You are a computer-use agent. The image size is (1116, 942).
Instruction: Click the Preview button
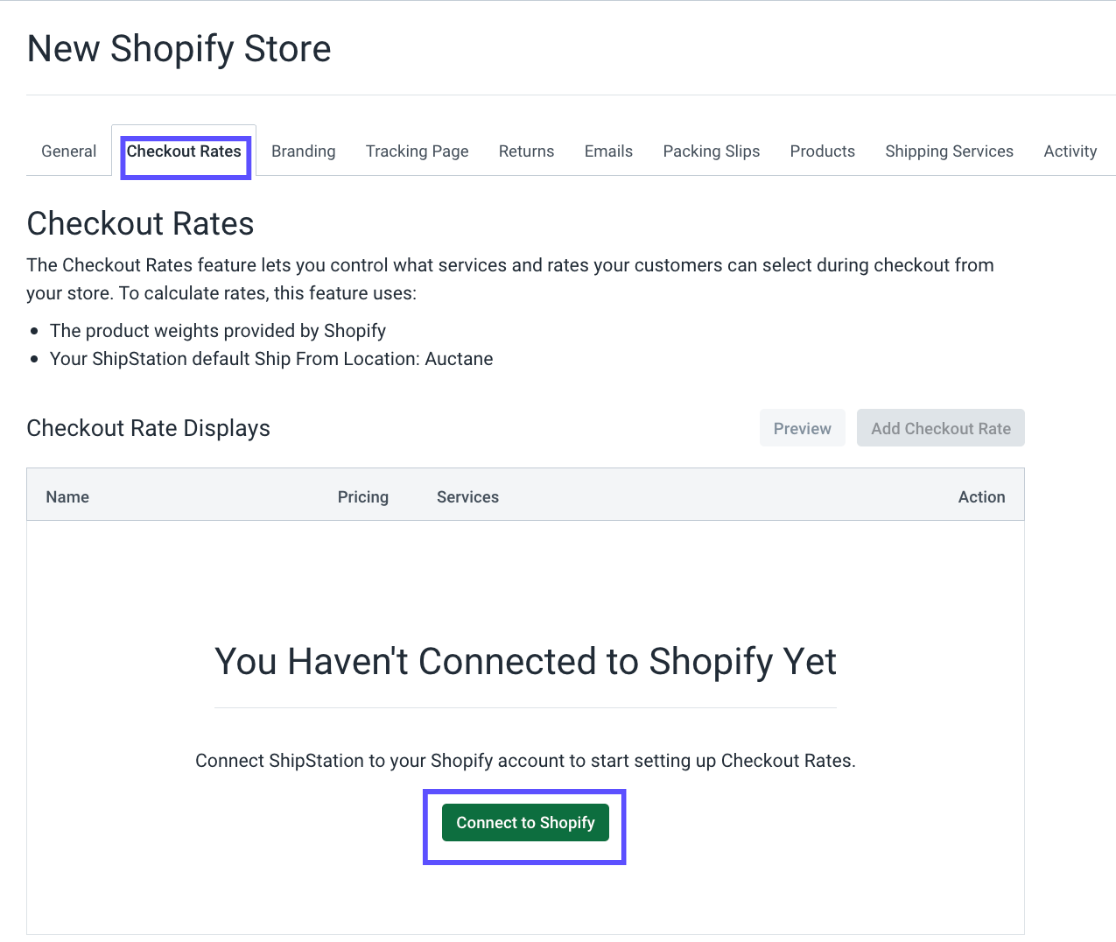tap(802, 428)
